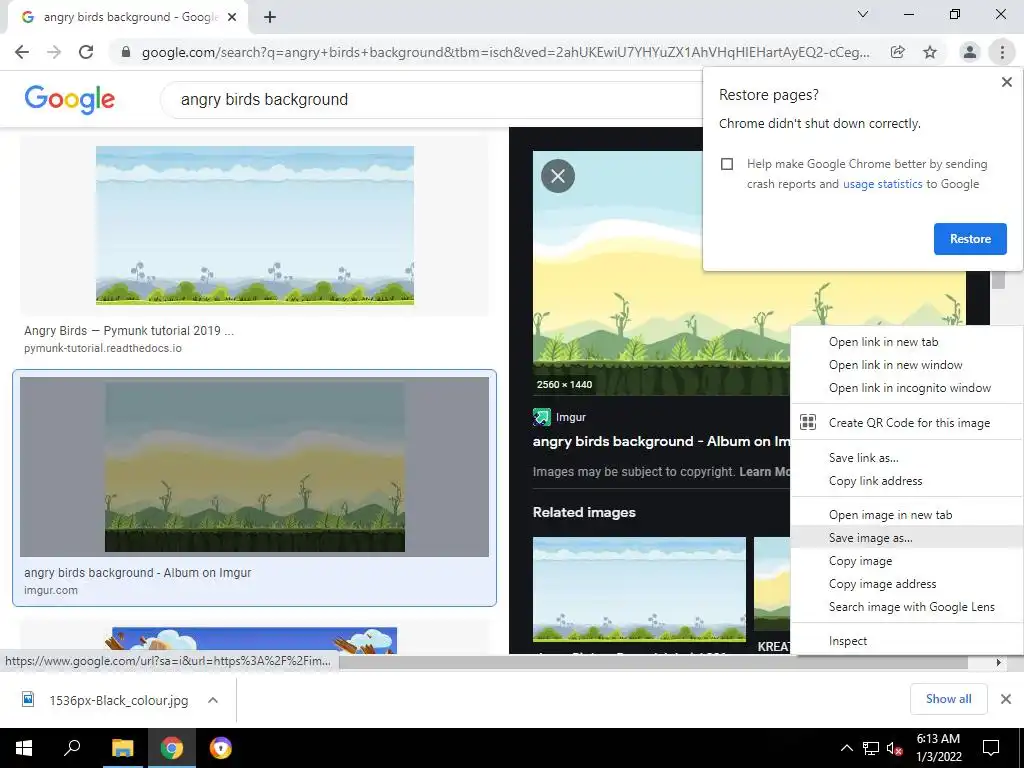Open the Windows Start menu
This screenshot has height=768, width=1024.
(x=24, y=748)
